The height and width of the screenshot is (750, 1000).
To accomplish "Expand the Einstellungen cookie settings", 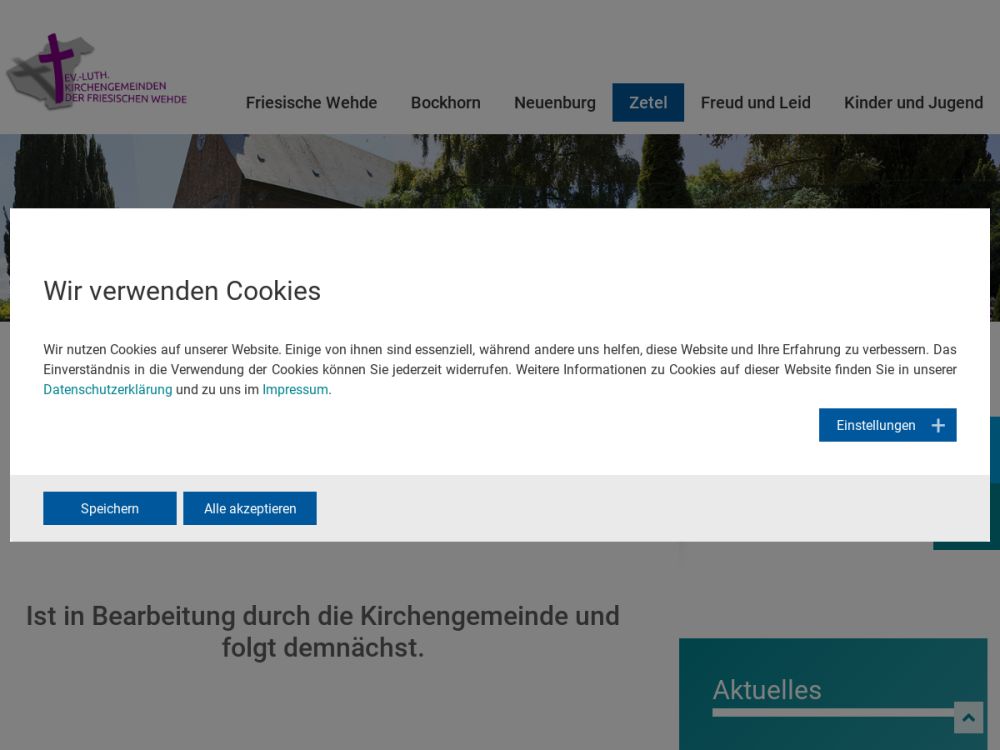I will click(876, 425).
